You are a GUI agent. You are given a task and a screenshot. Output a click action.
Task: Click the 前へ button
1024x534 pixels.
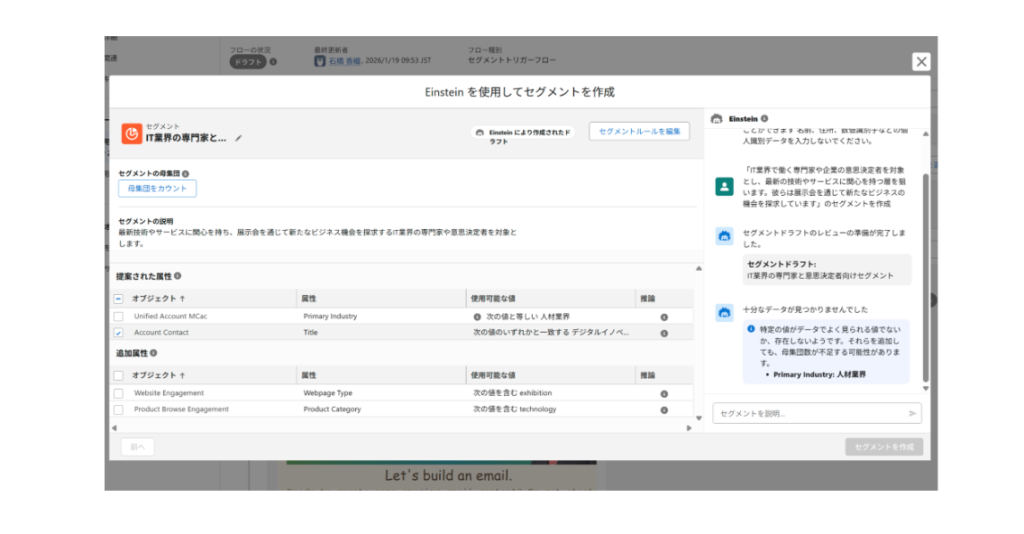[x=137, y=447]
